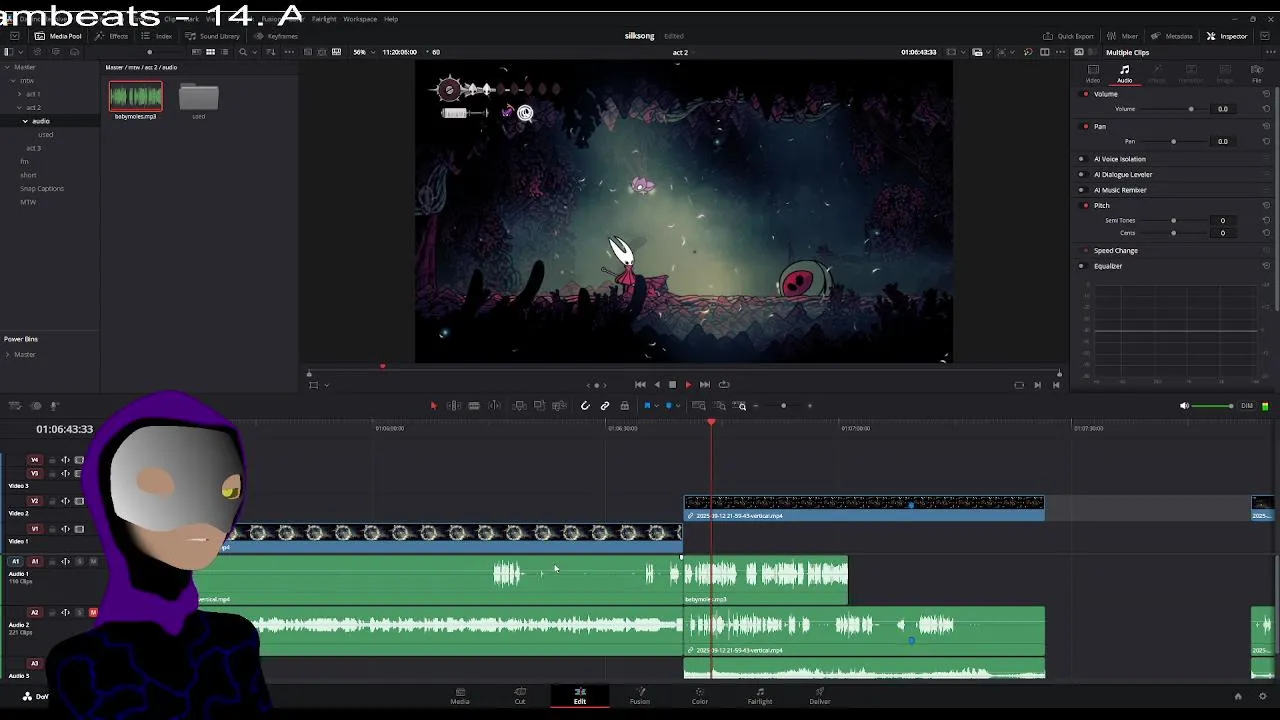Expand the act 1 bin
The image size is (1280, 720).
[x=19, y=94]
